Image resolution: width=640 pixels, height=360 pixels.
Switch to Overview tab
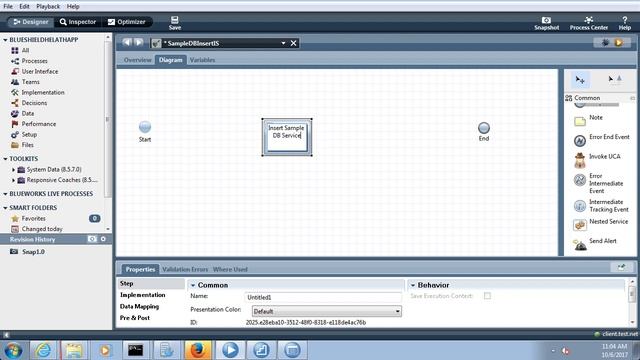(137, 60)
